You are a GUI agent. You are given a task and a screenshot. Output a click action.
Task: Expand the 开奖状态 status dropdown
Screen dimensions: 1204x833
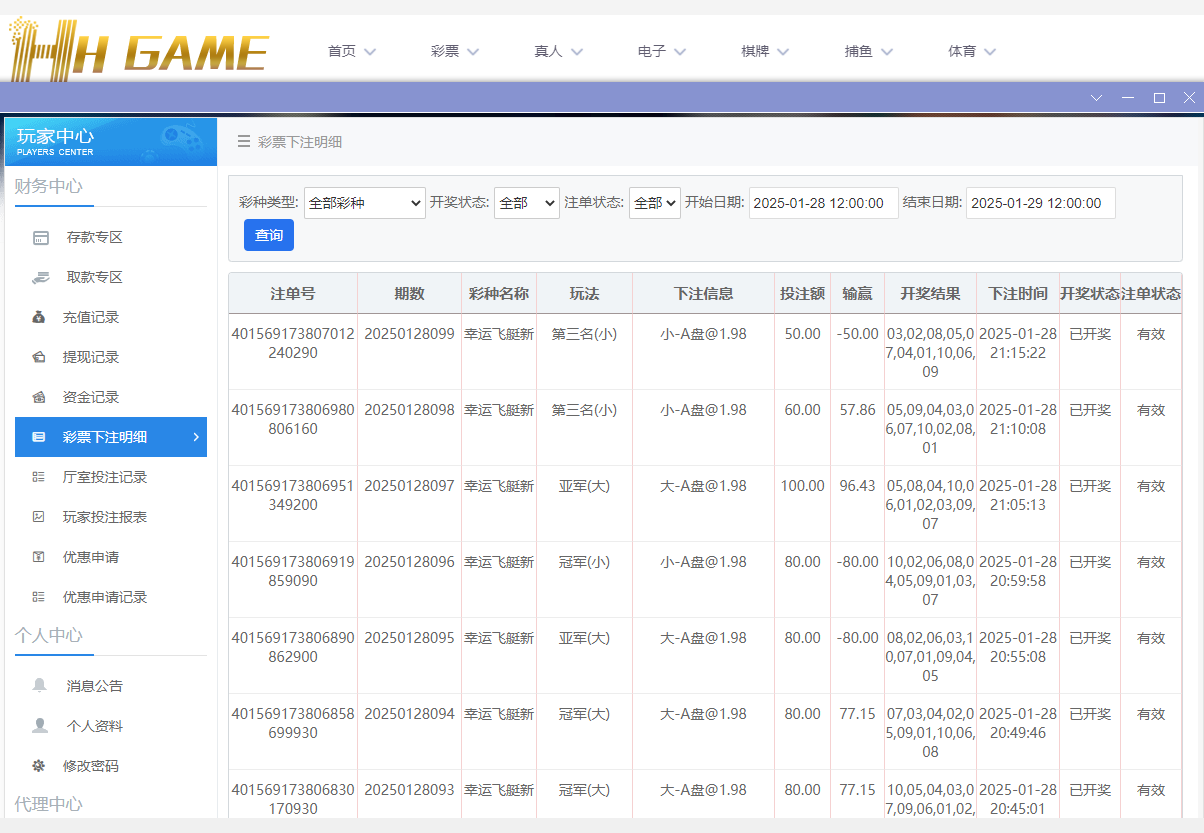[527, 202]
